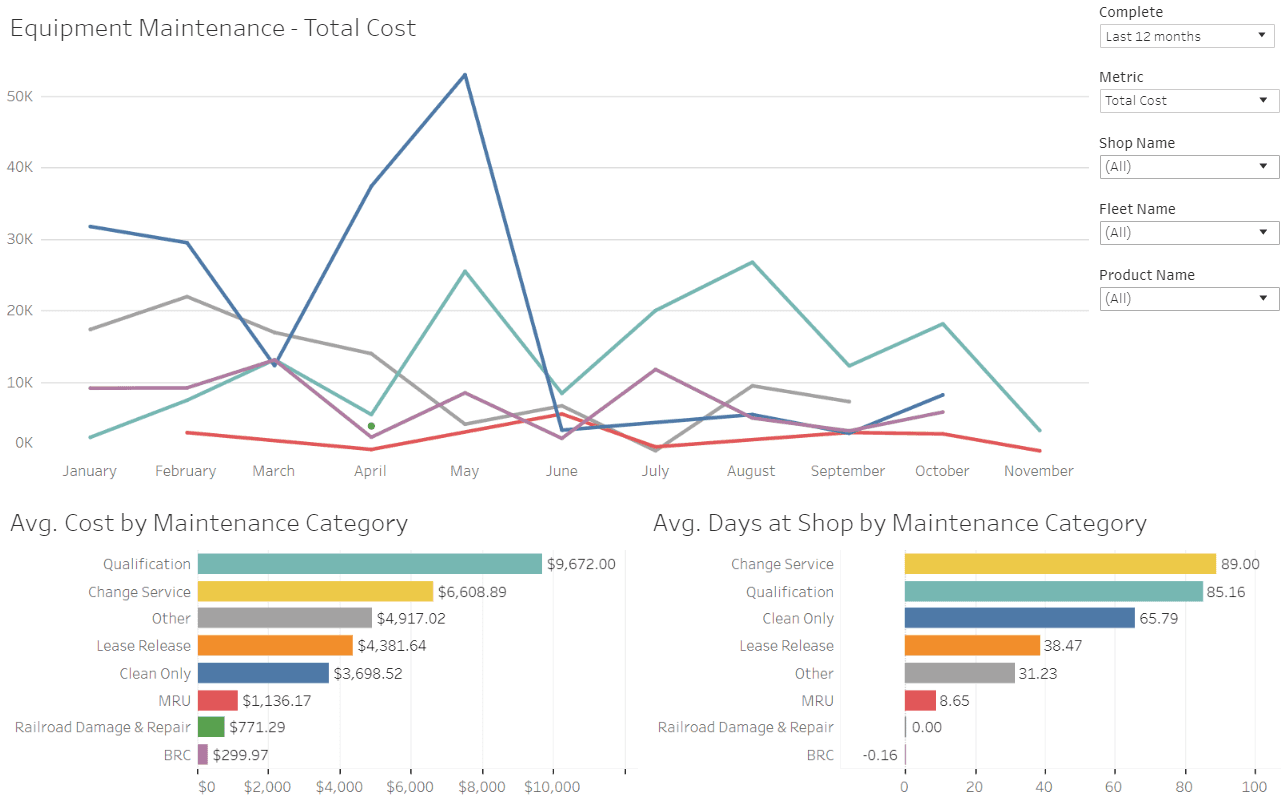Click the Avg. Days at Shop chart title
The image size is (1287, 808).
click(x=899, y=523)
